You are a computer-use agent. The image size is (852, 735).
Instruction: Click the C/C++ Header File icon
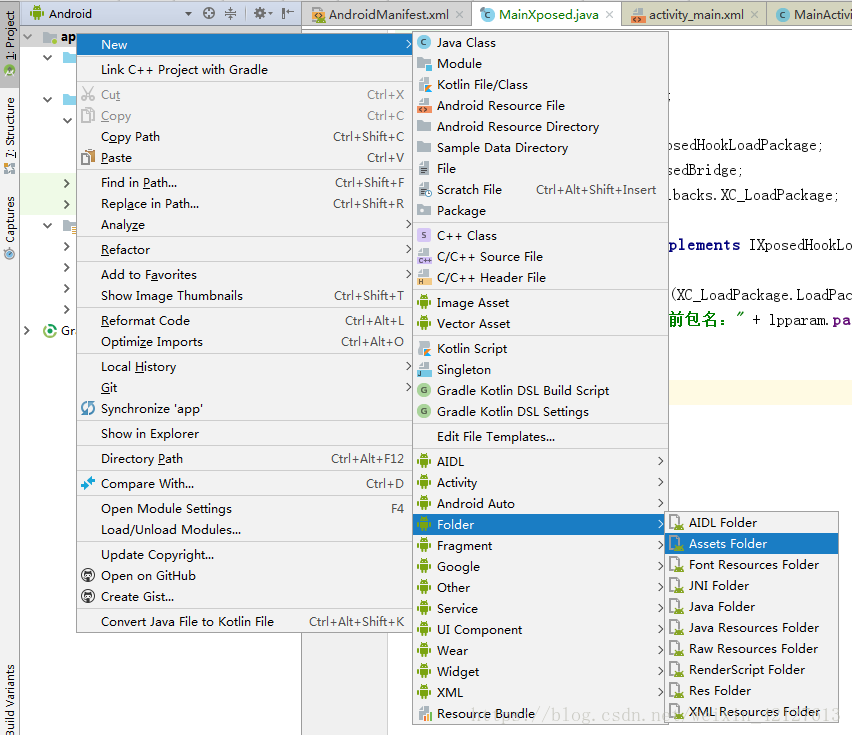click(424, 278)
